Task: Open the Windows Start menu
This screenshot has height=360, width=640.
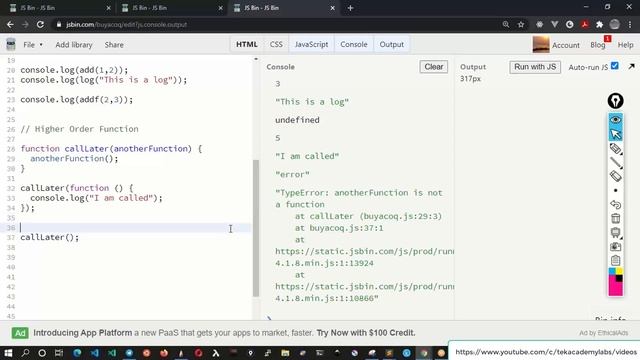Action: pos(8,353)
